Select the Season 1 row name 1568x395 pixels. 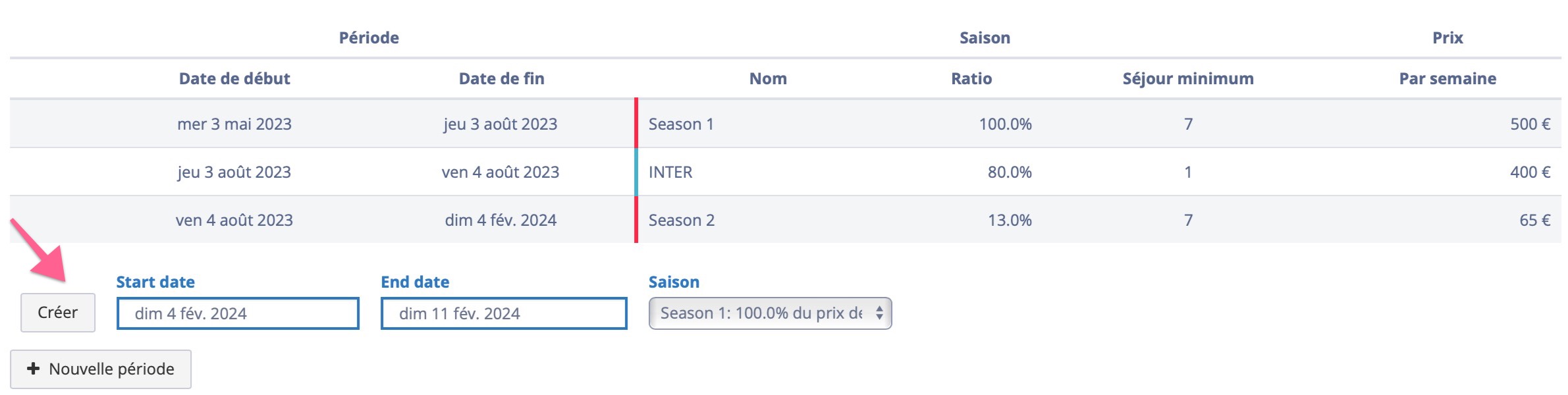point(681,124)
